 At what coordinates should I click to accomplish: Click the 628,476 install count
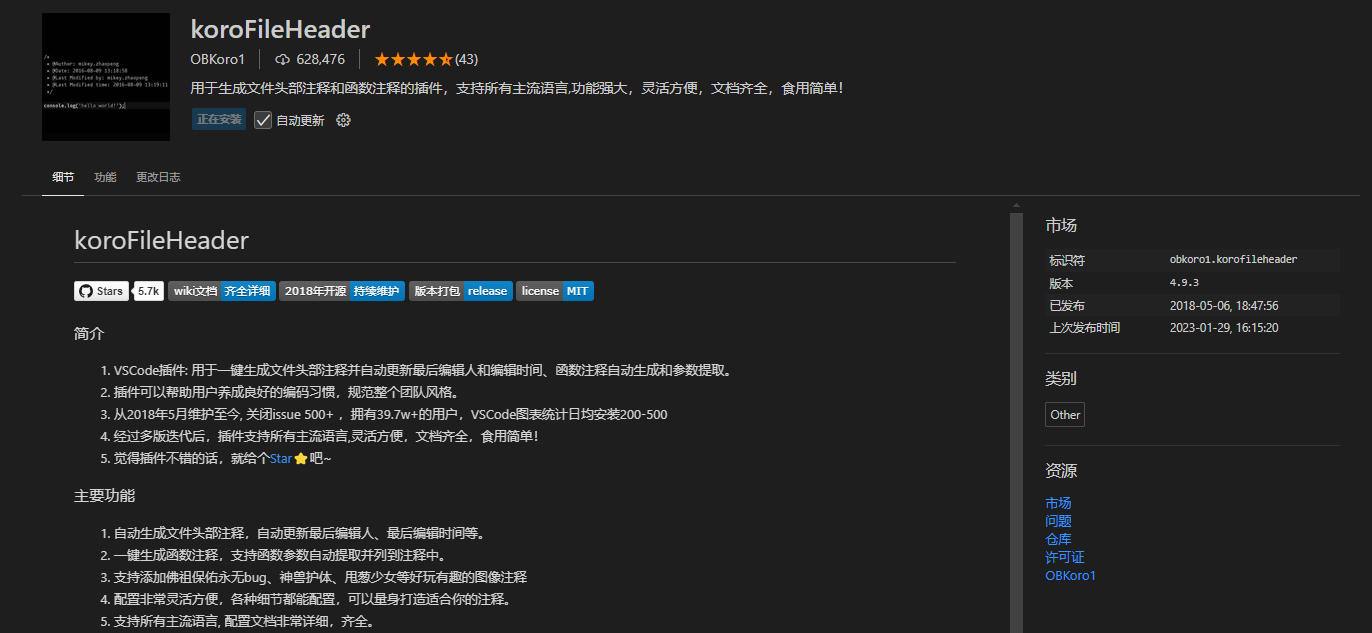(321, 59)
